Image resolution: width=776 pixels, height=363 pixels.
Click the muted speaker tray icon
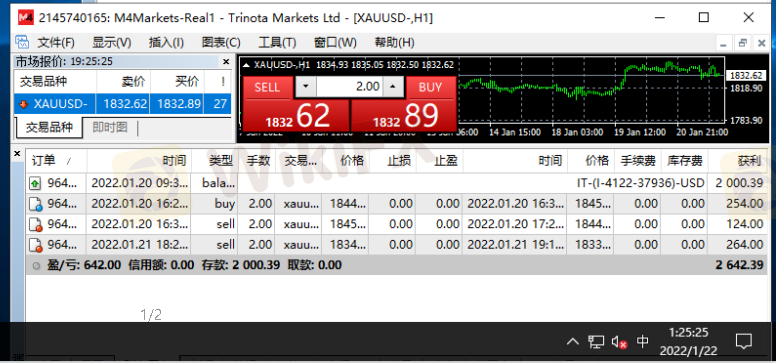(620, 342)
